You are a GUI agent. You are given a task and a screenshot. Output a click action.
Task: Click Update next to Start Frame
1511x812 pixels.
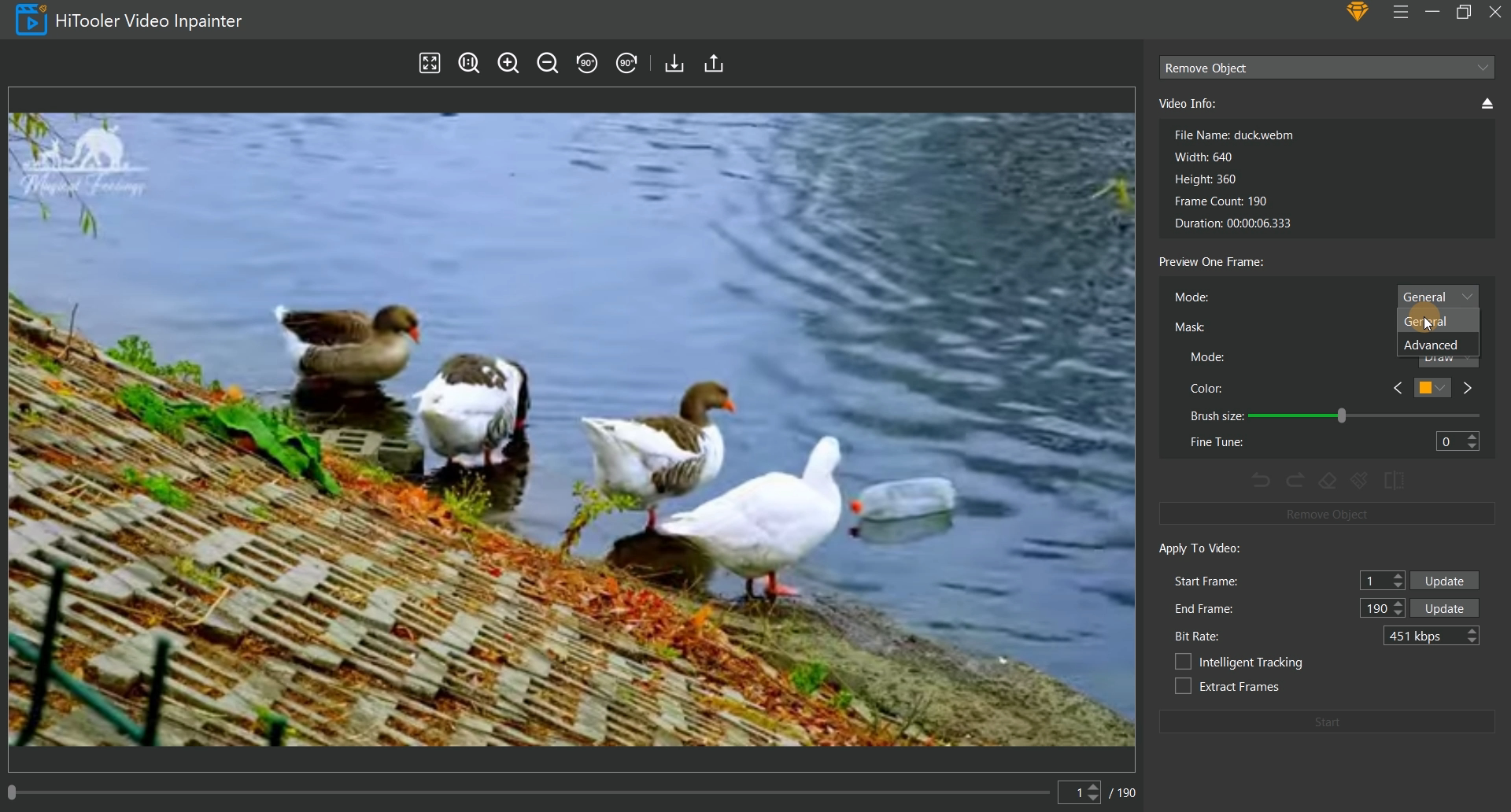1444,581
